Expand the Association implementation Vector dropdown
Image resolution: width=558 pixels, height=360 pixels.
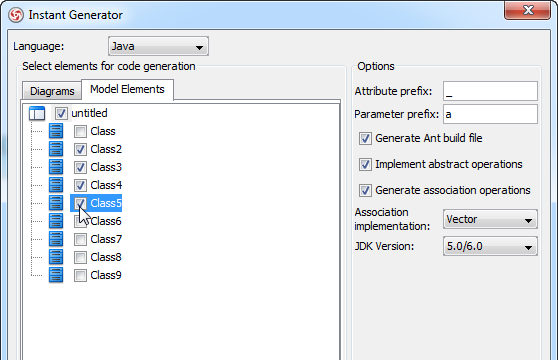(x=490, y=219)
